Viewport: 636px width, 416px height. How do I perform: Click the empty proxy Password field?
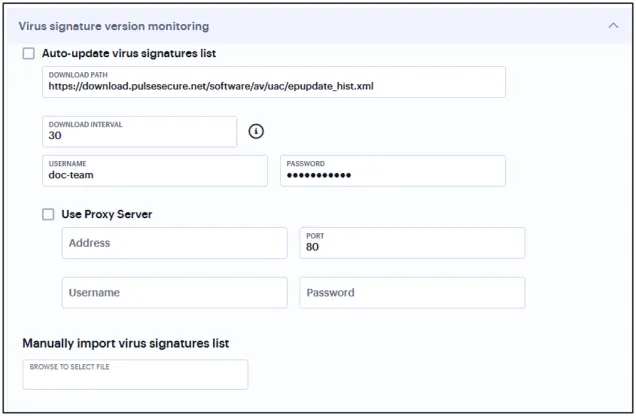(x=412, y=293)
